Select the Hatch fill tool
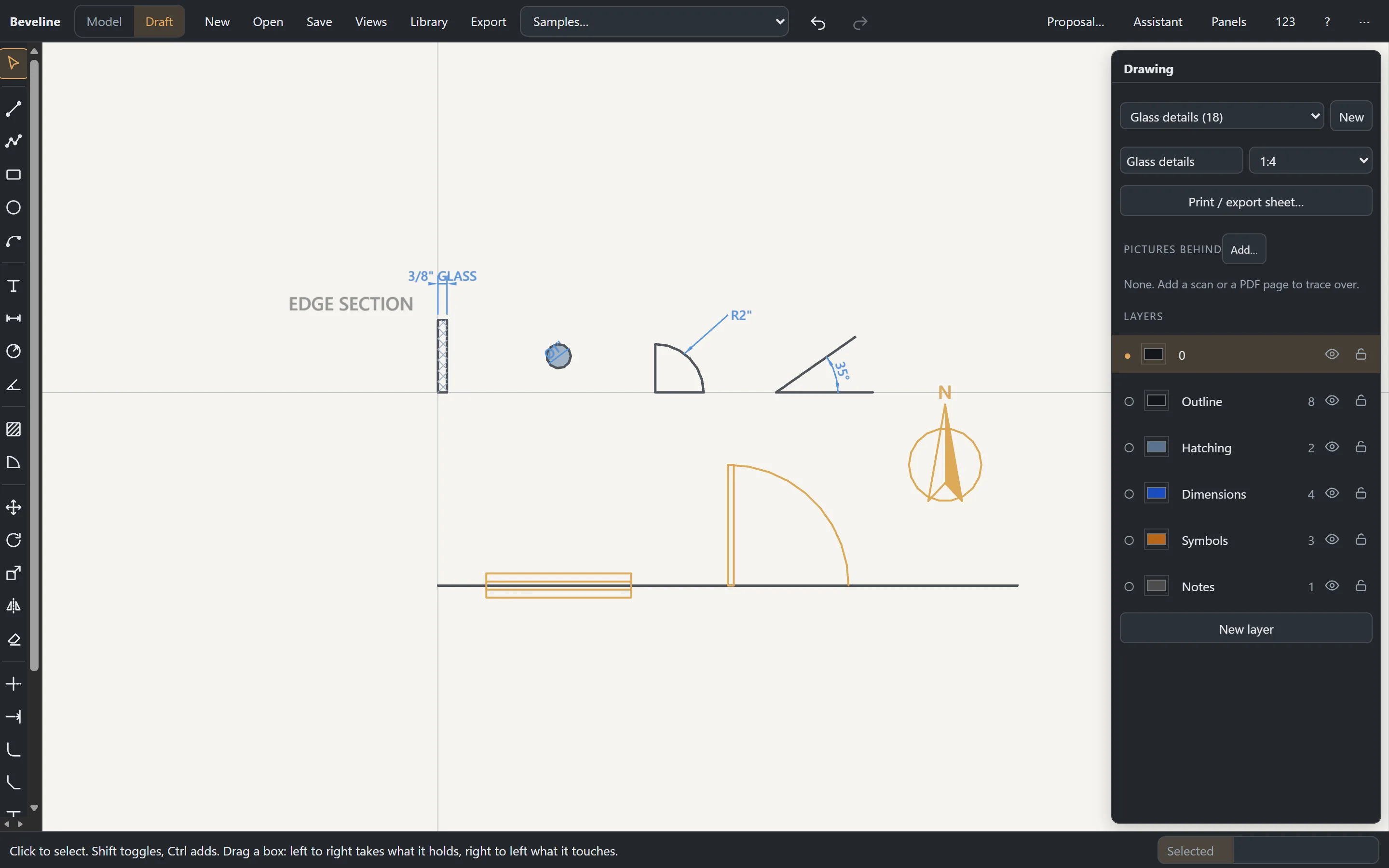 [13, 429]
